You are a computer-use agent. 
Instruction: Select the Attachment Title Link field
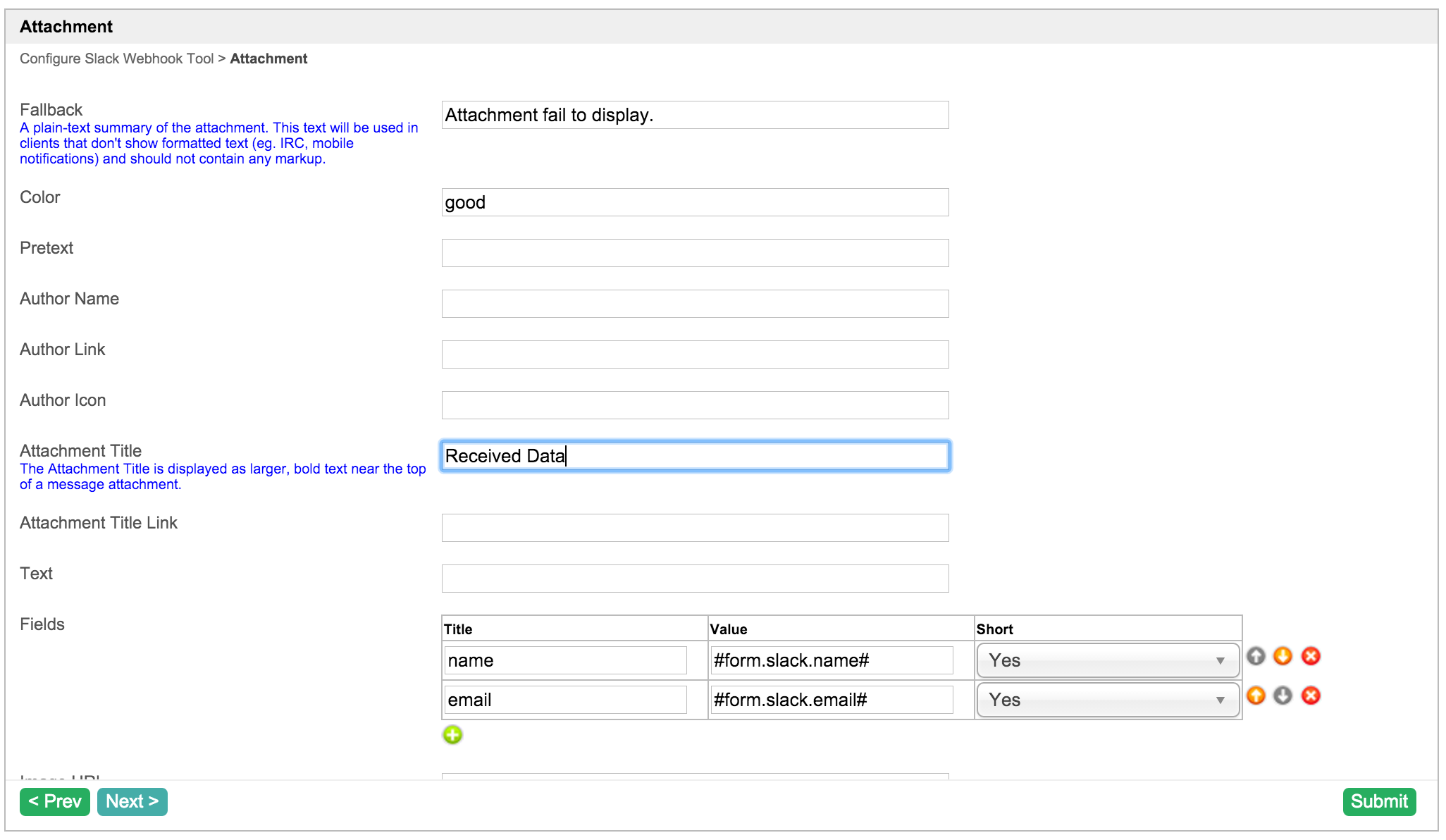pyautogui.click(x=694, y=528)
